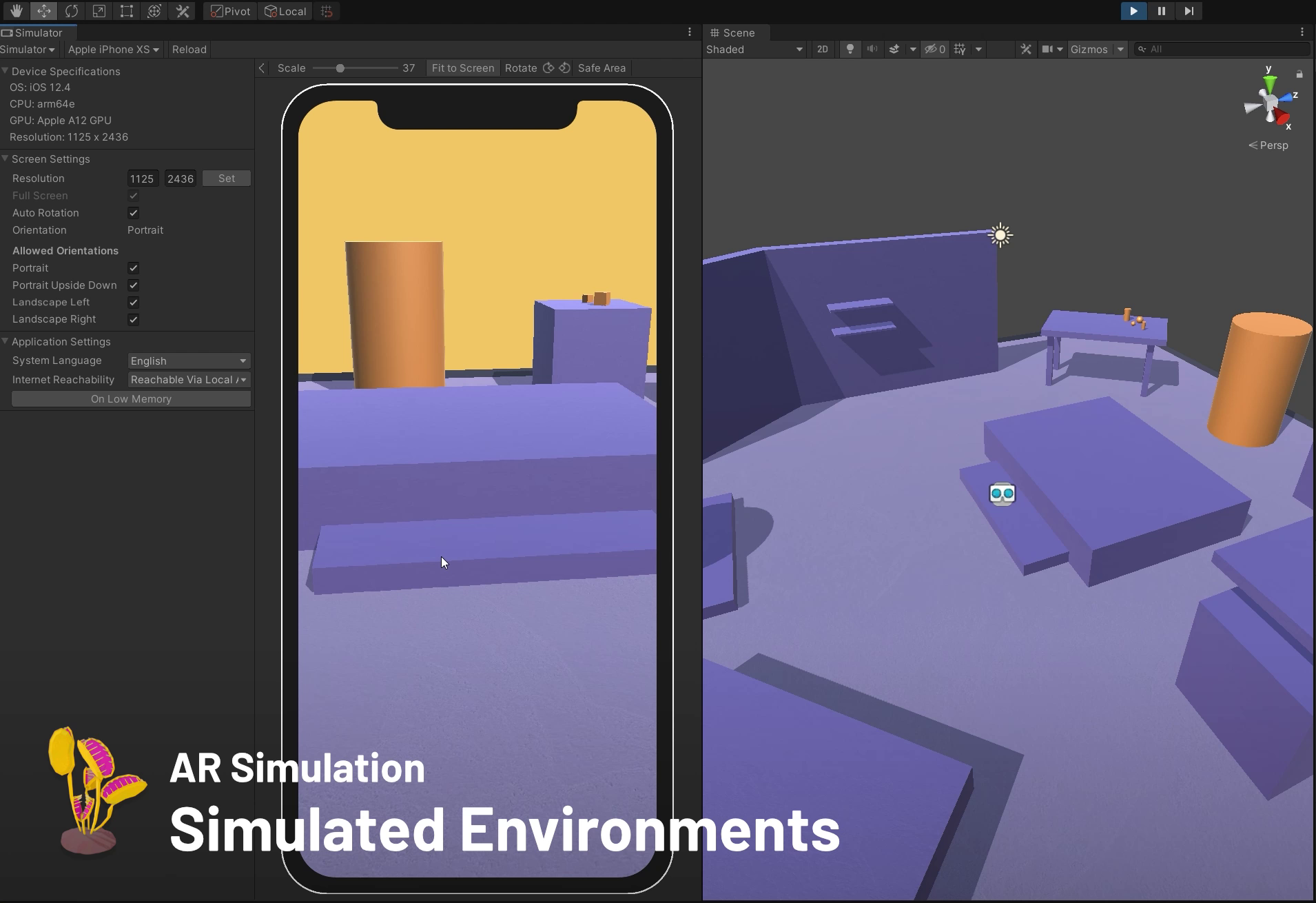The image size is (1316, 903).
Task: Click the Y axis on orientation gizmo
Action: pyautogui.click(x=1269, y=83)
